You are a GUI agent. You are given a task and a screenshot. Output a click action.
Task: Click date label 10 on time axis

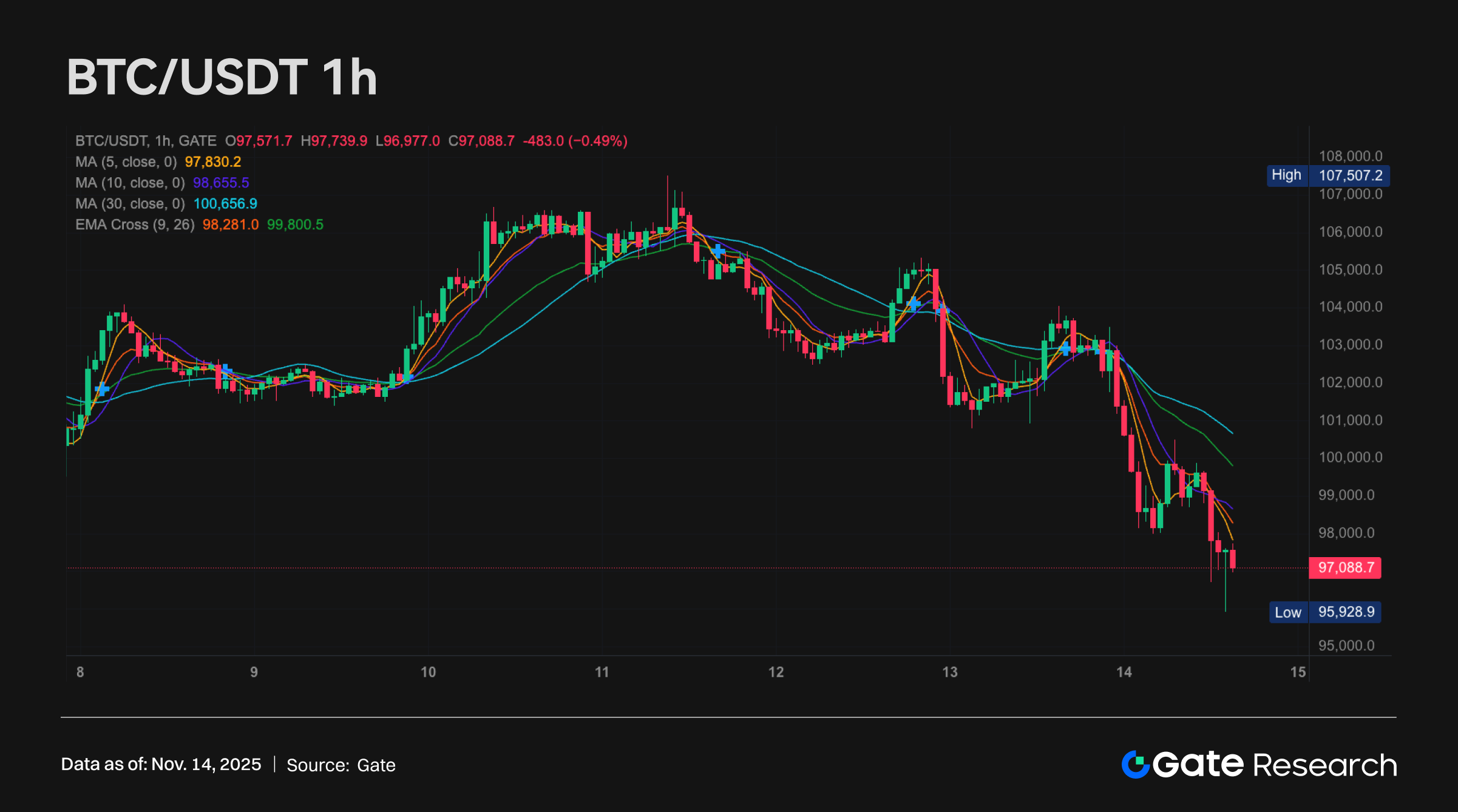pos(428,672)
